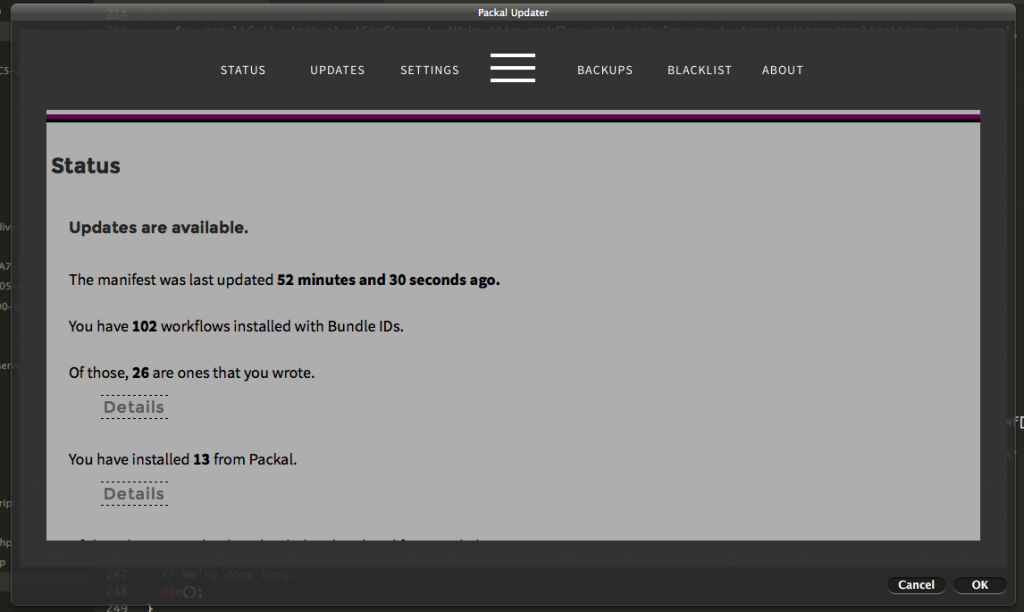Switch to the Status tab
The width and height of the screenshot is (1024, 612).
243,70
